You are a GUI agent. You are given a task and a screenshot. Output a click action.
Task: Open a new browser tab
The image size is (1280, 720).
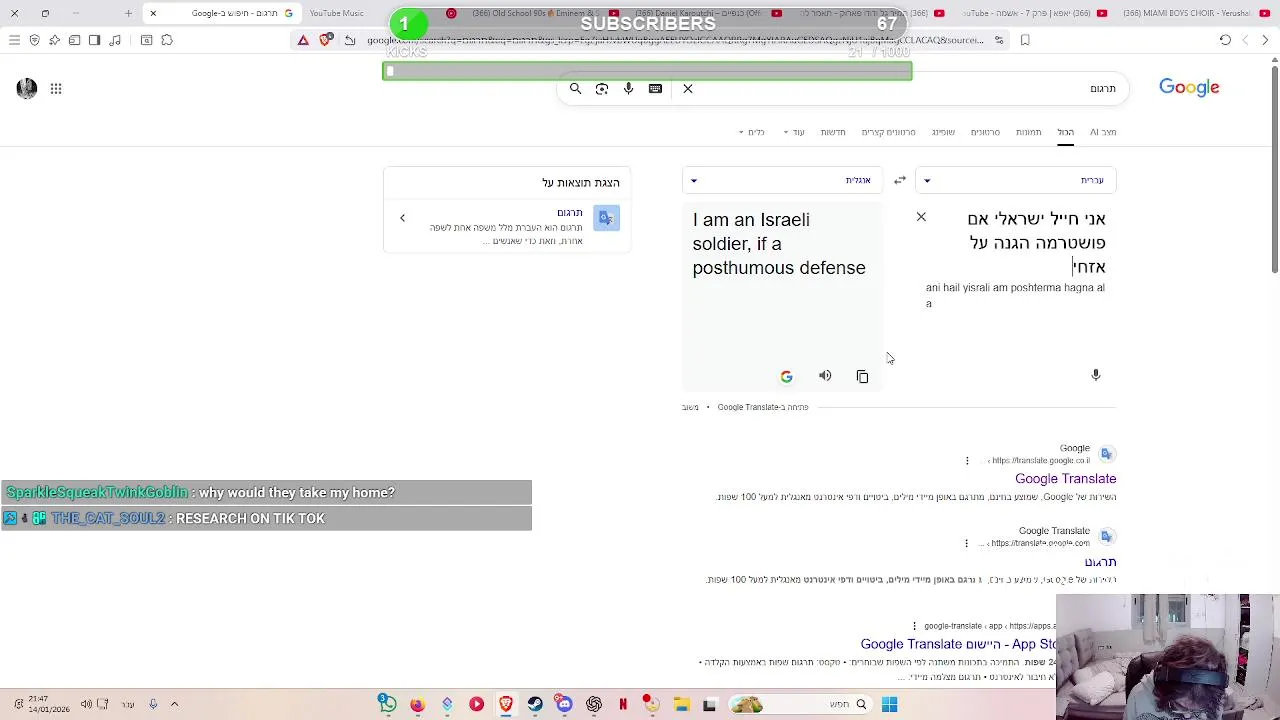coord(128,13)
